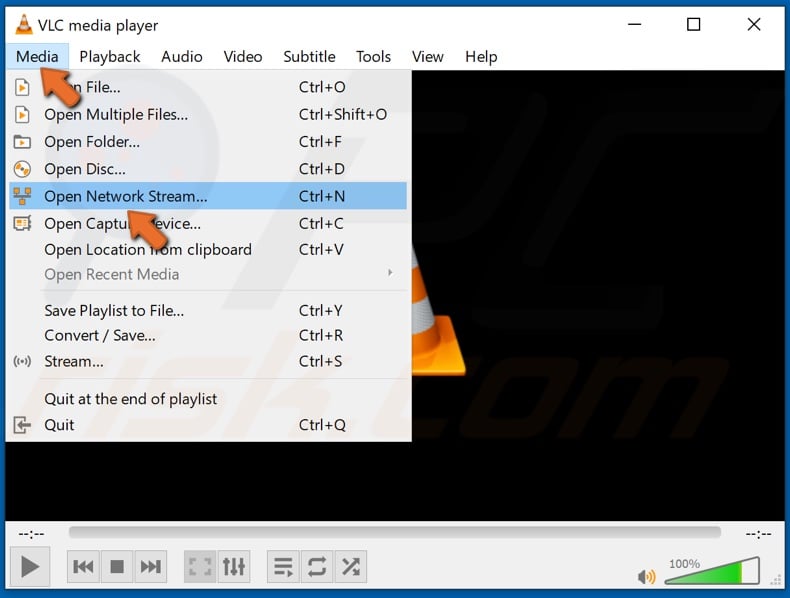The height and width of the screenshot is (598, 790).
Task: Stop playback with the square button
Action: click(117, 567)
